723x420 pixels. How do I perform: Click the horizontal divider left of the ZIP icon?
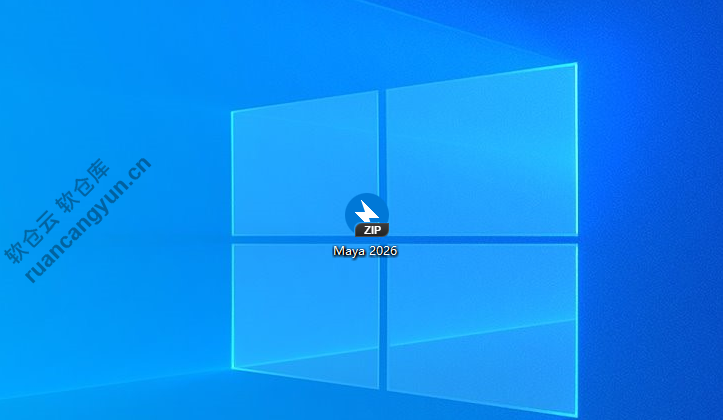click(x=290, y=240)
